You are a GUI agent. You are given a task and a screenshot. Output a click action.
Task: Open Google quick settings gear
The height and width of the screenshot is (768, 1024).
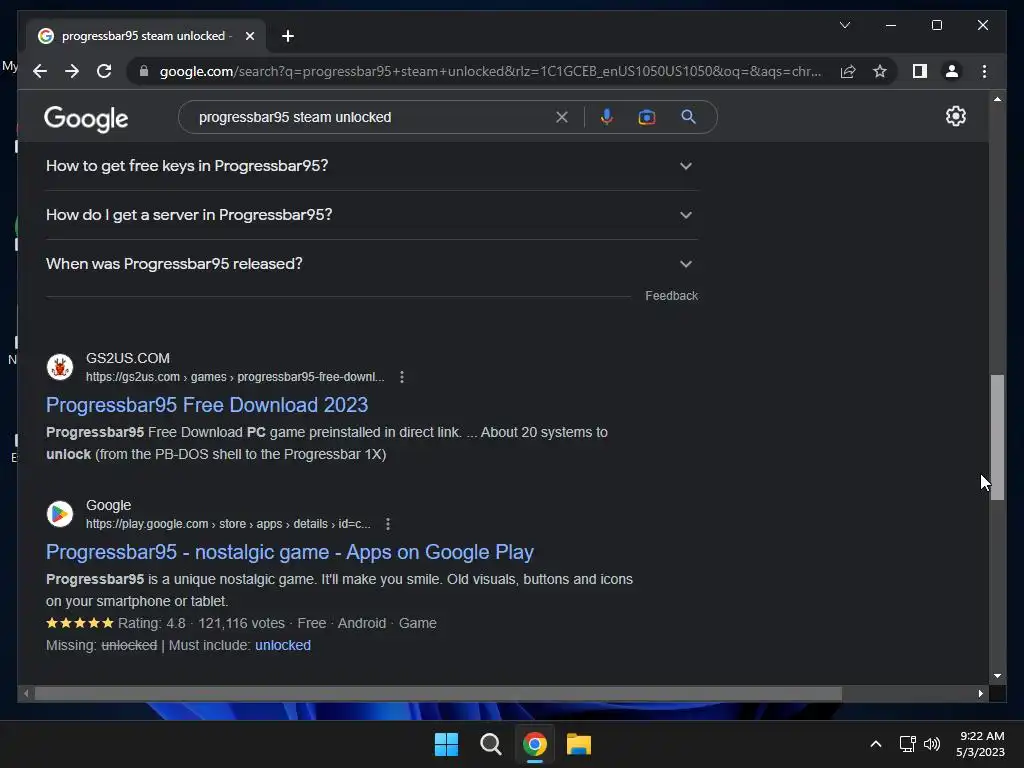click(955, 116)
